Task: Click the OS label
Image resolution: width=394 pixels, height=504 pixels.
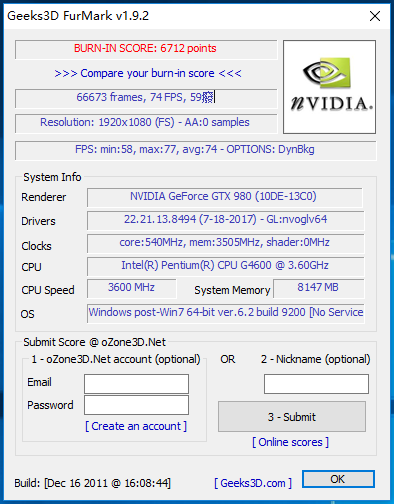Action: coord(27,314)
